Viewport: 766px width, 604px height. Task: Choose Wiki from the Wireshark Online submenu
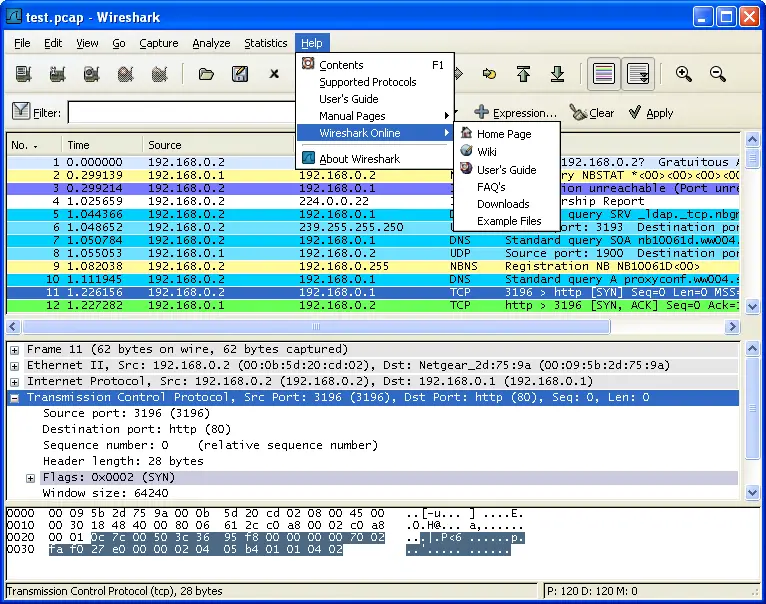coord(487,151)
